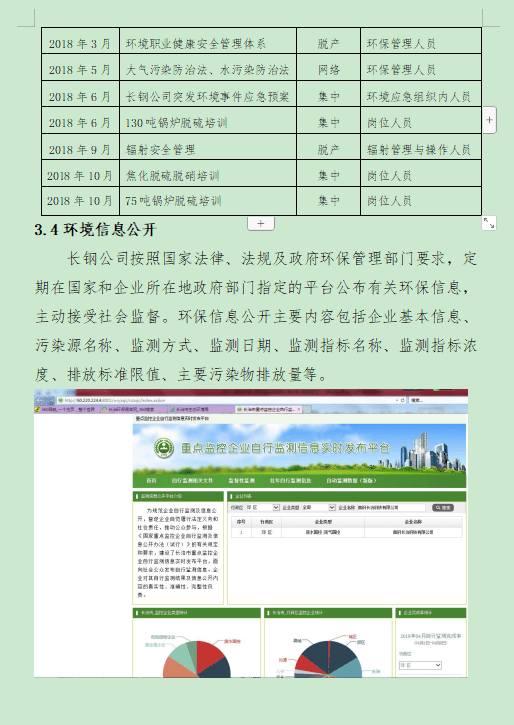
Task: Click the green emblem logo in the embedded webpage banner
Action: [x=164, y=448]
